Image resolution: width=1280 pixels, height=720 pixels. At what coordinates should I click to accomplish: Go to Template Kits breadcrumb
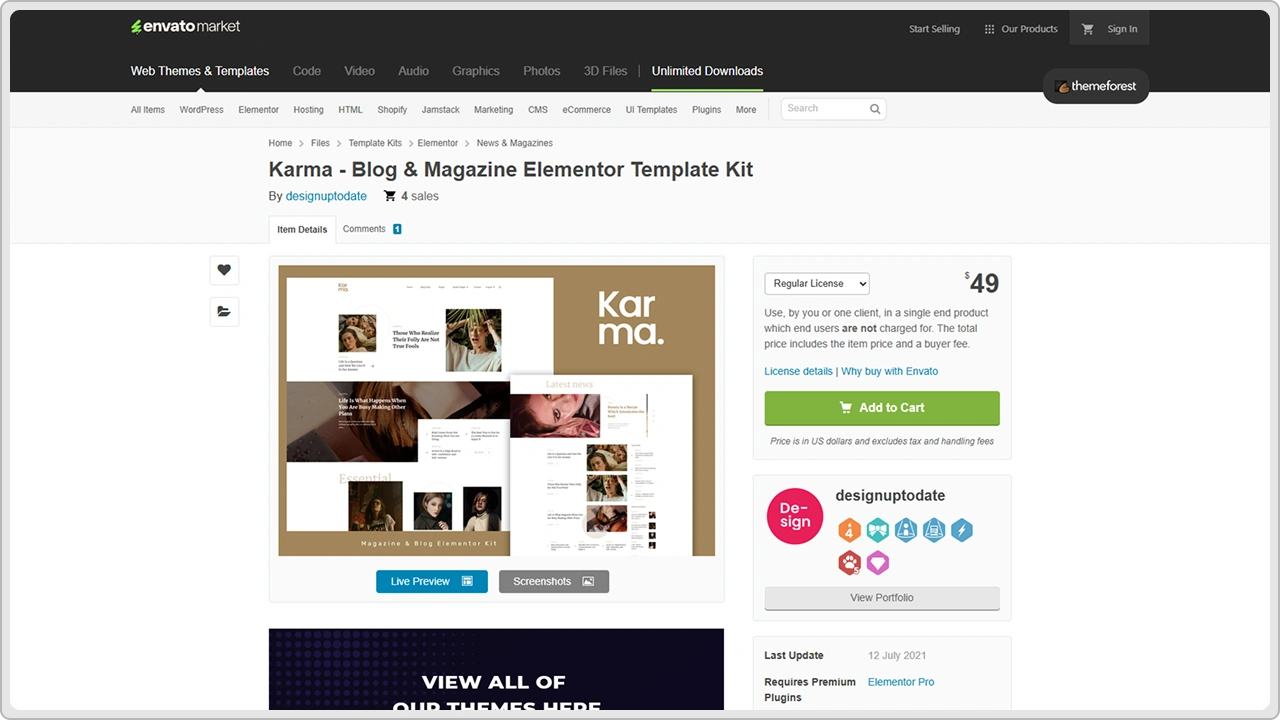click(375, 143)
